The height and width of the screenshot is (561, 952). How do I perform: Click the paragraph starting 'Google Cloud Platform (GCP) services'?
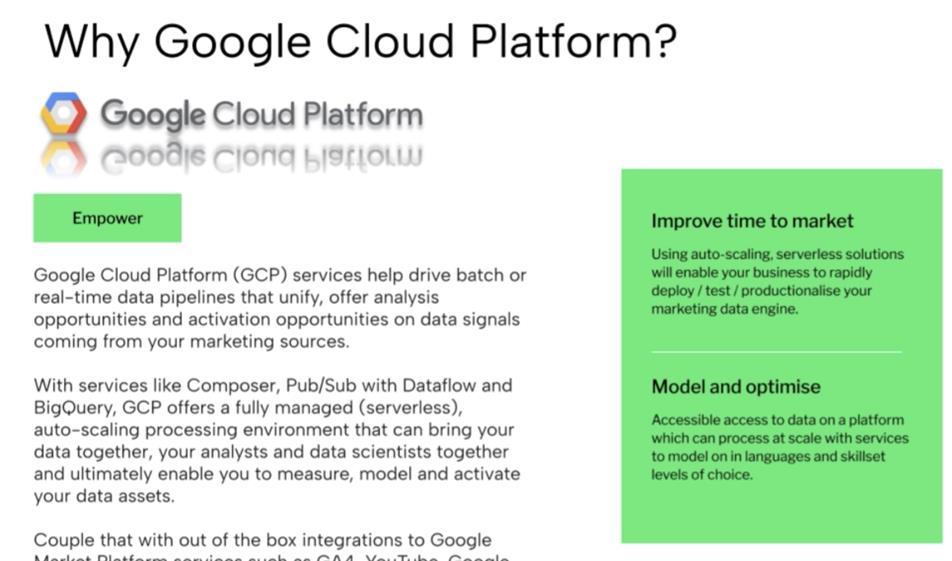pyautogui.click(x=280, y=308)
